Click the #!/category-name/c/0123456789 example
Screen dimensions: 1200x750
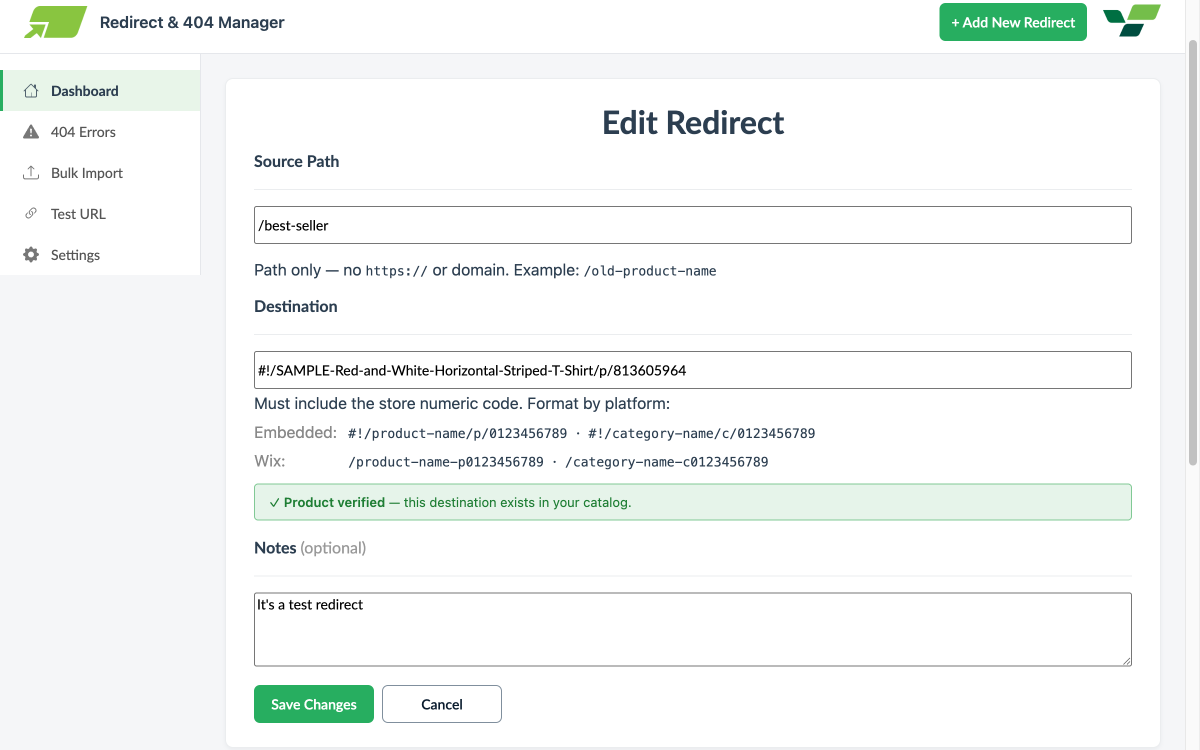coord(702,434)
